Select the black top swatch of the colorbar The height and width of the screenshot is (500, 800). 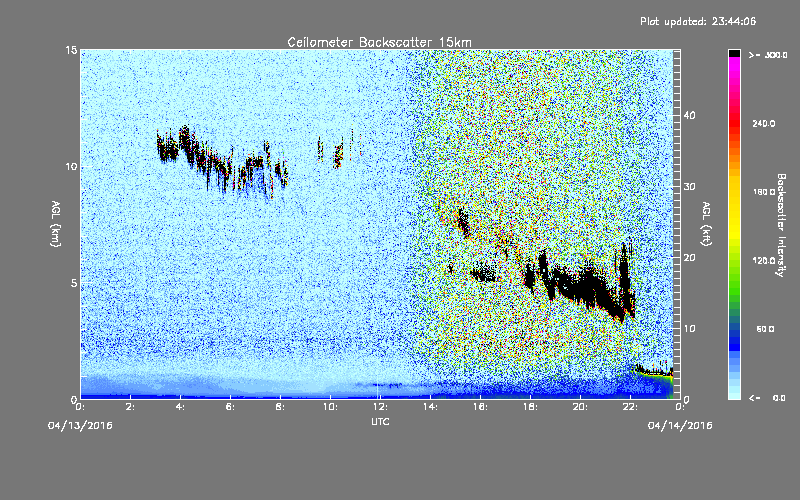(x=734, y=53)
